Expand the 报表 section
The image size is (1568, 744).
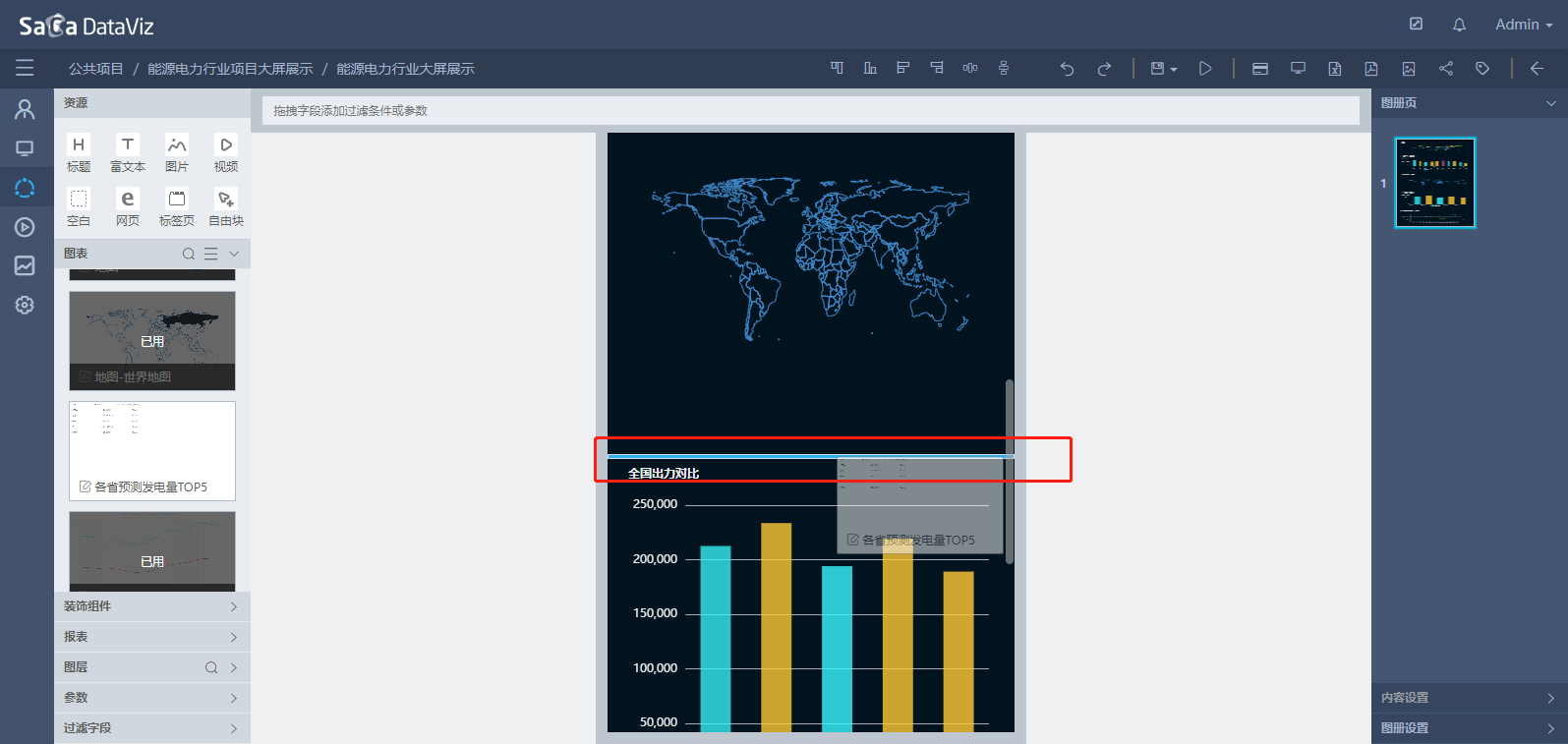[152, 637]
